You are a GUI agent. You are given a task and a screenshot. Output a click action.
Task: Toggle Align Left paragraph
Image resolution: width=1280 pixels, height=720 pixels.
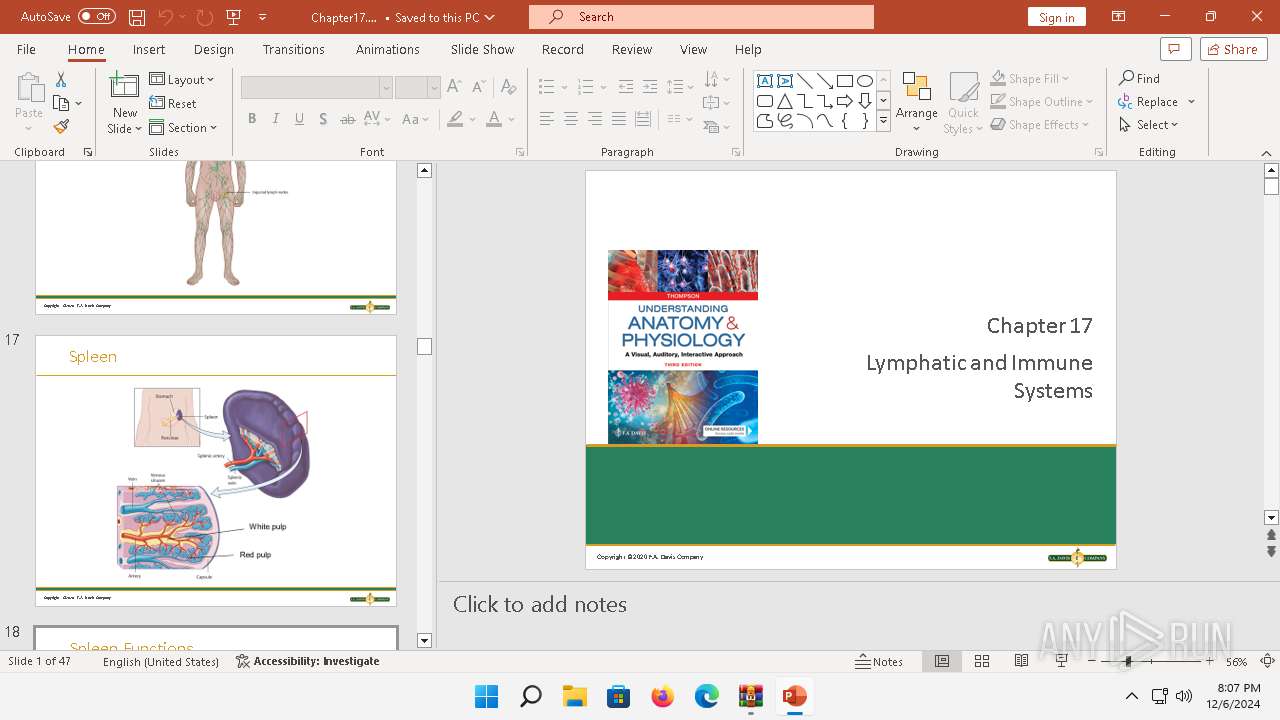pos(546,119)
